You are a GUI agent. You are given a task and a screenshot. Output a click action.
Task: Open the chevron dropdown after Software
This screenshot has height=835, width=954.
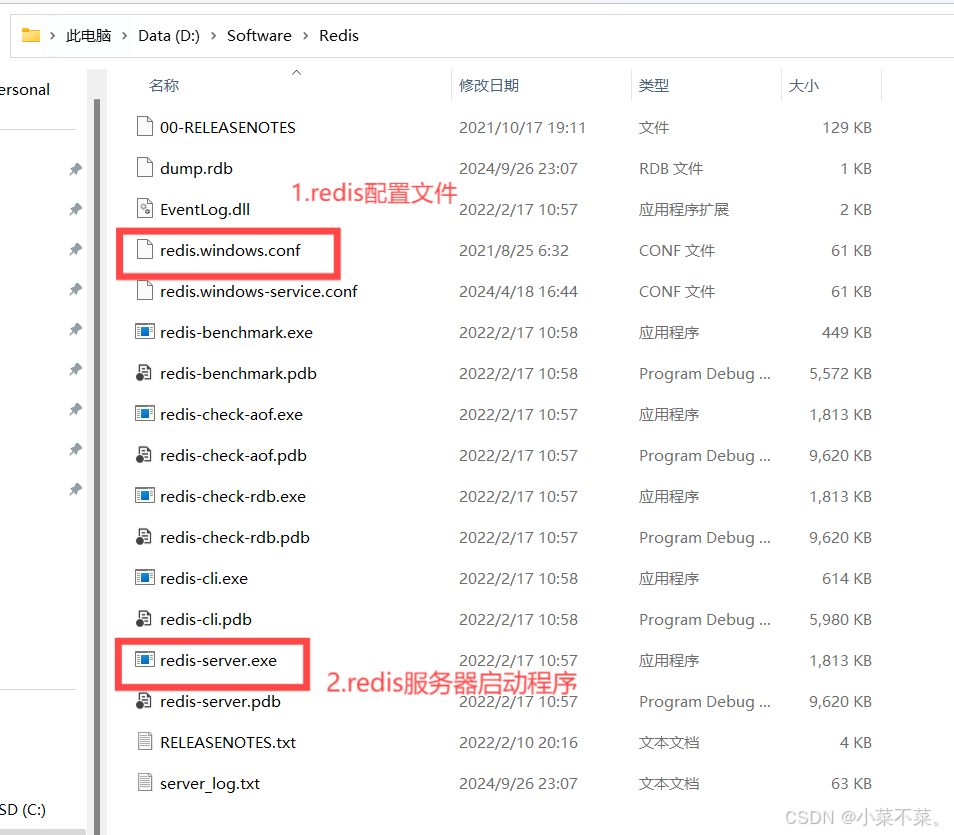(305, 36)
